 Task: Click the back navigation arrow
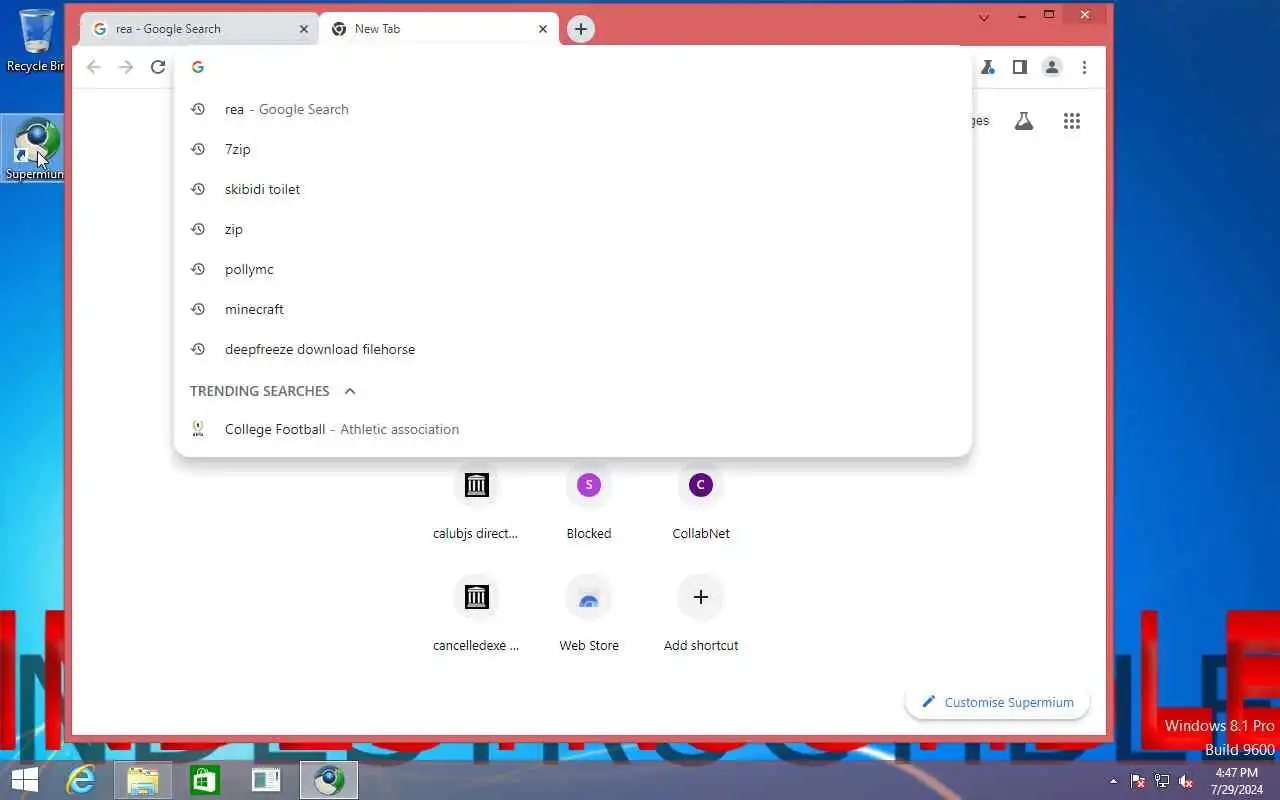(x=94, y=67)
